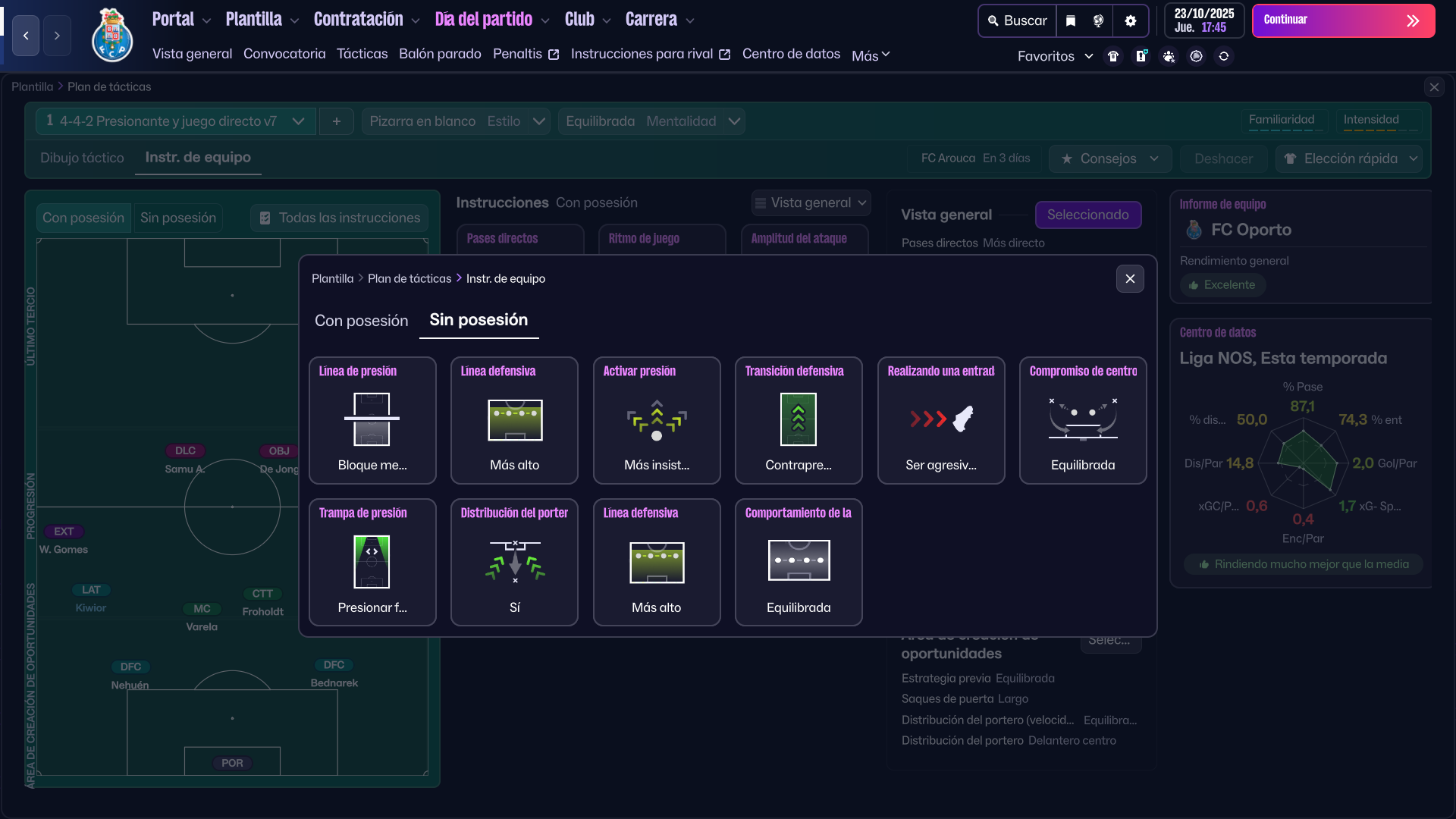Open the settings gear icon
Screen dimensions: 1456x819
[x=1131, y=21]
